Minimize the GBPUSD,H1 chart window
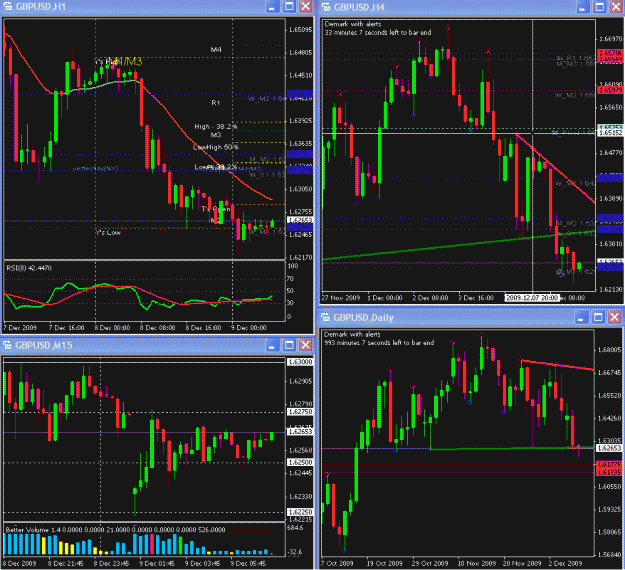The width and height of the screenshot is (625, 570). (272, 7)
